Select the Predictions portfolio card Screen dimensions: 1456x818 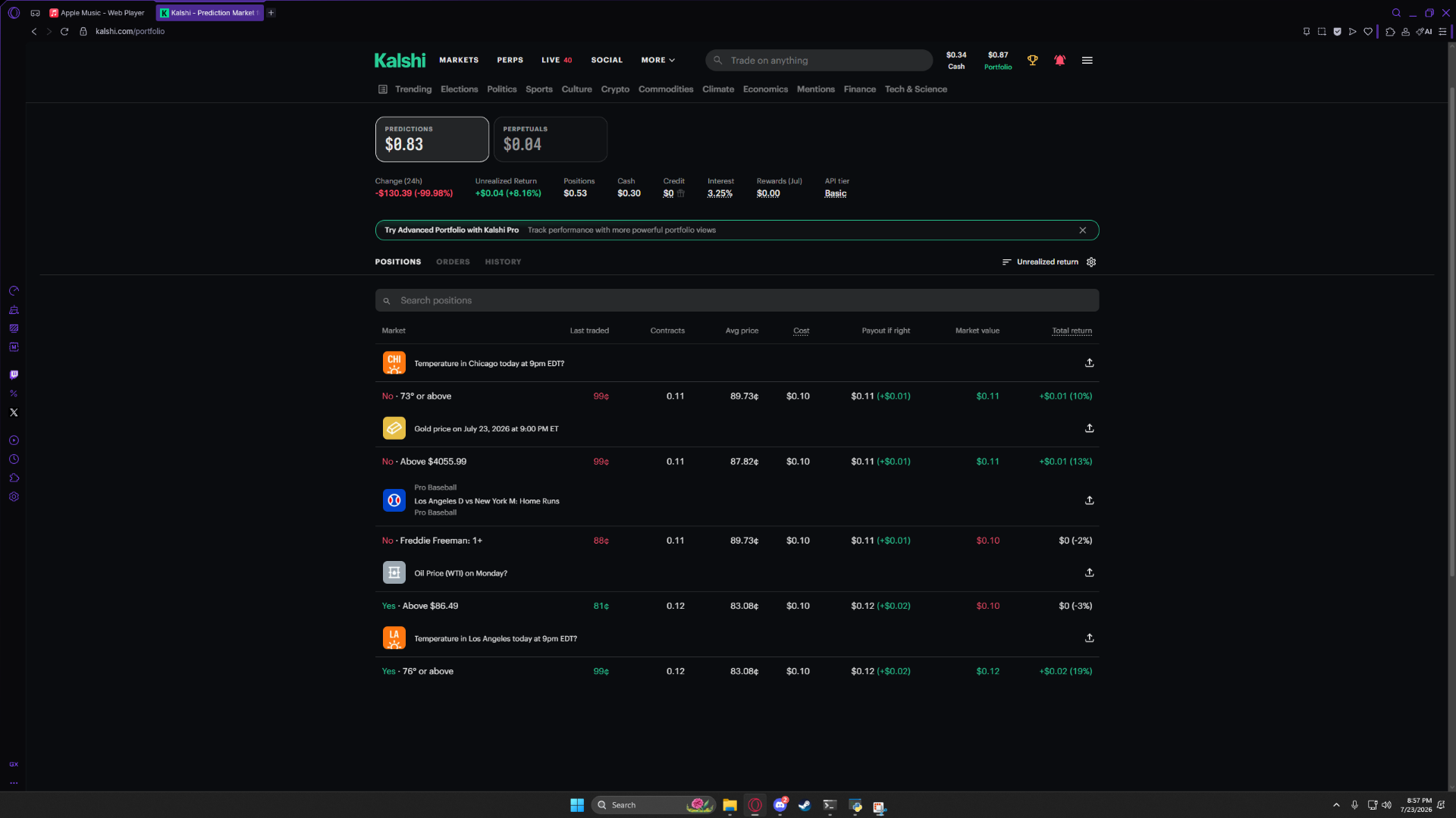[x=432, y=139]
